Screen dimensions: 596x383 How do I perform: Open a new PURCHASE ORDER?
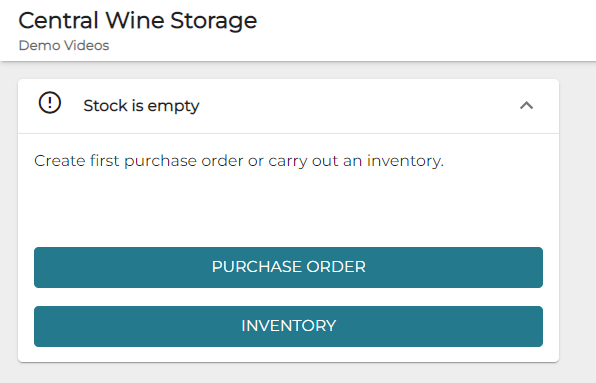pos(288,267)
